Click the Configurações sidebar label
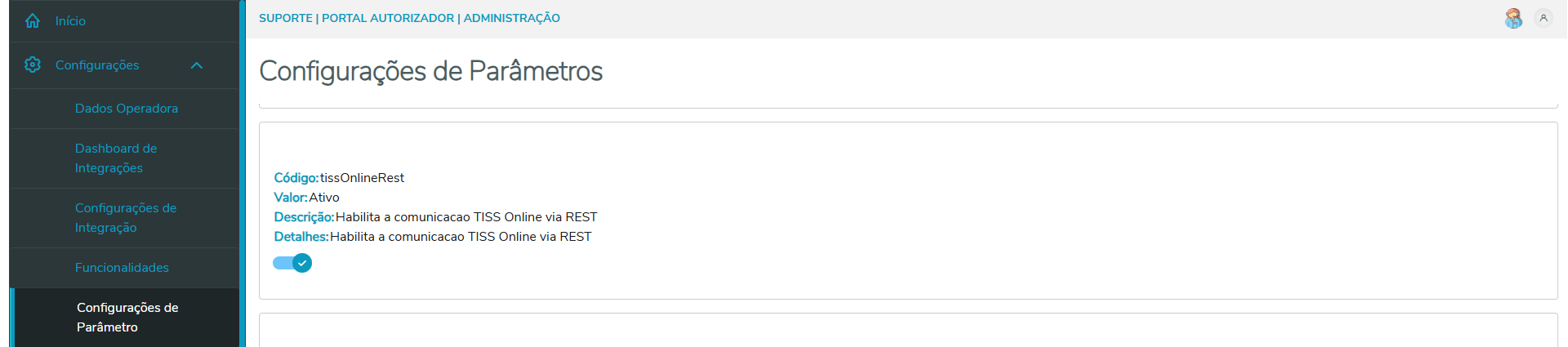Viewport: 1568px width, 347px height. pyautogui.click(x=97, y=65)
